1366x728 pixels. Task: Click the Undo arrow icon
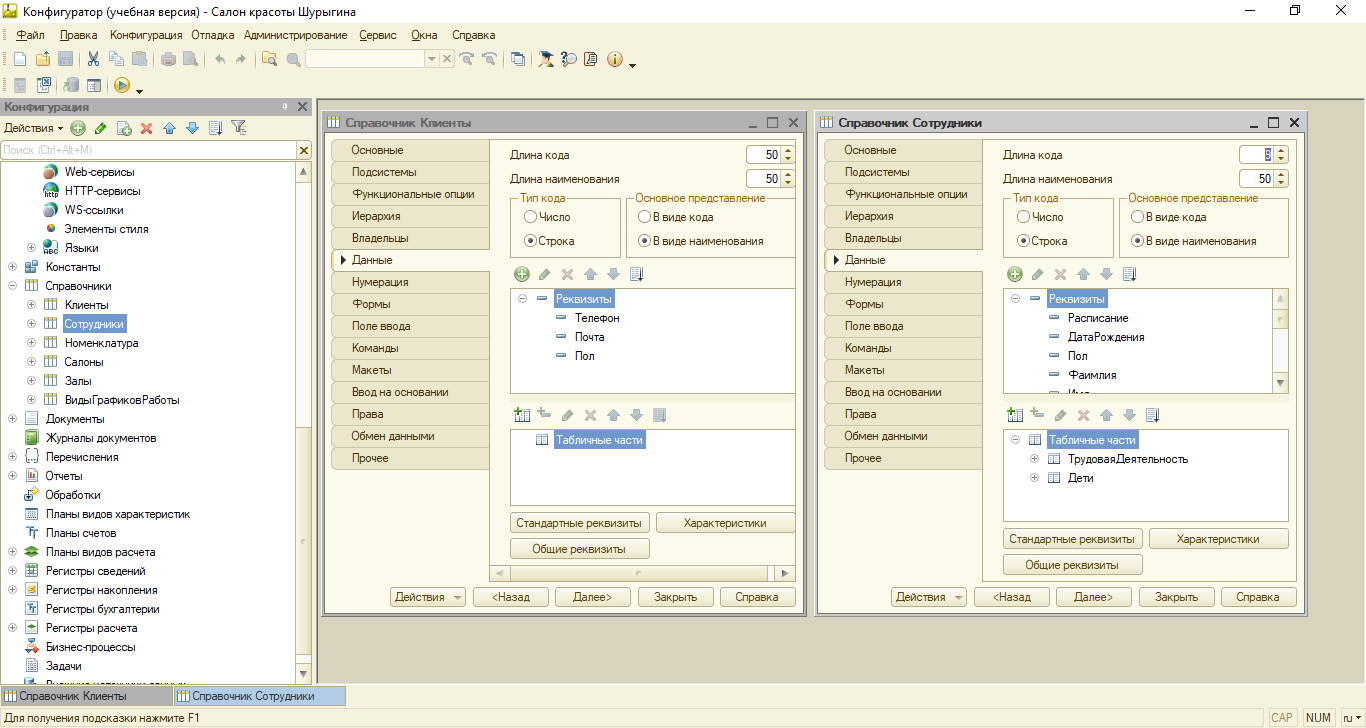click(219, 59)
